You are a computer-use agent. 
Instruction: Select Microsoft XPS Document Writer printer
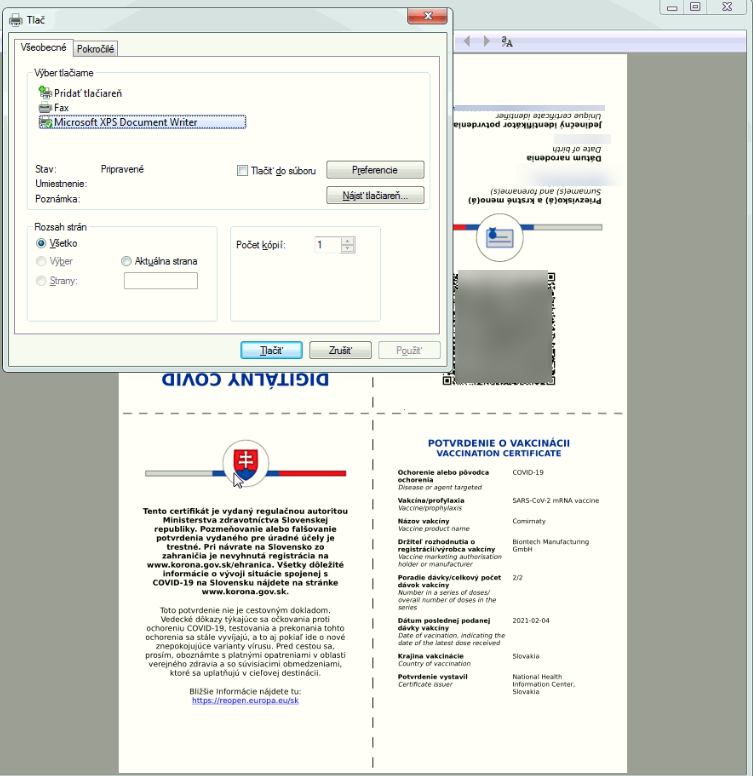point(142,122)
